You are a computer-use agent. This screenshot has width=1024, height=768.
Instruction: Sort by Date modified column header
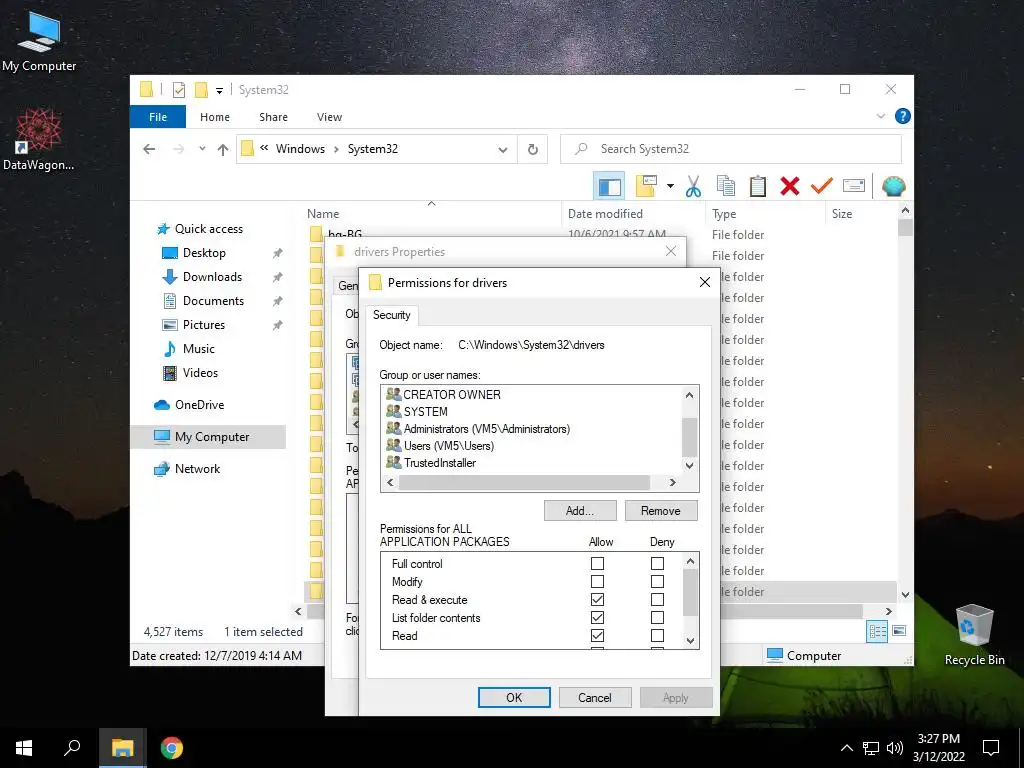pos(605,214)
